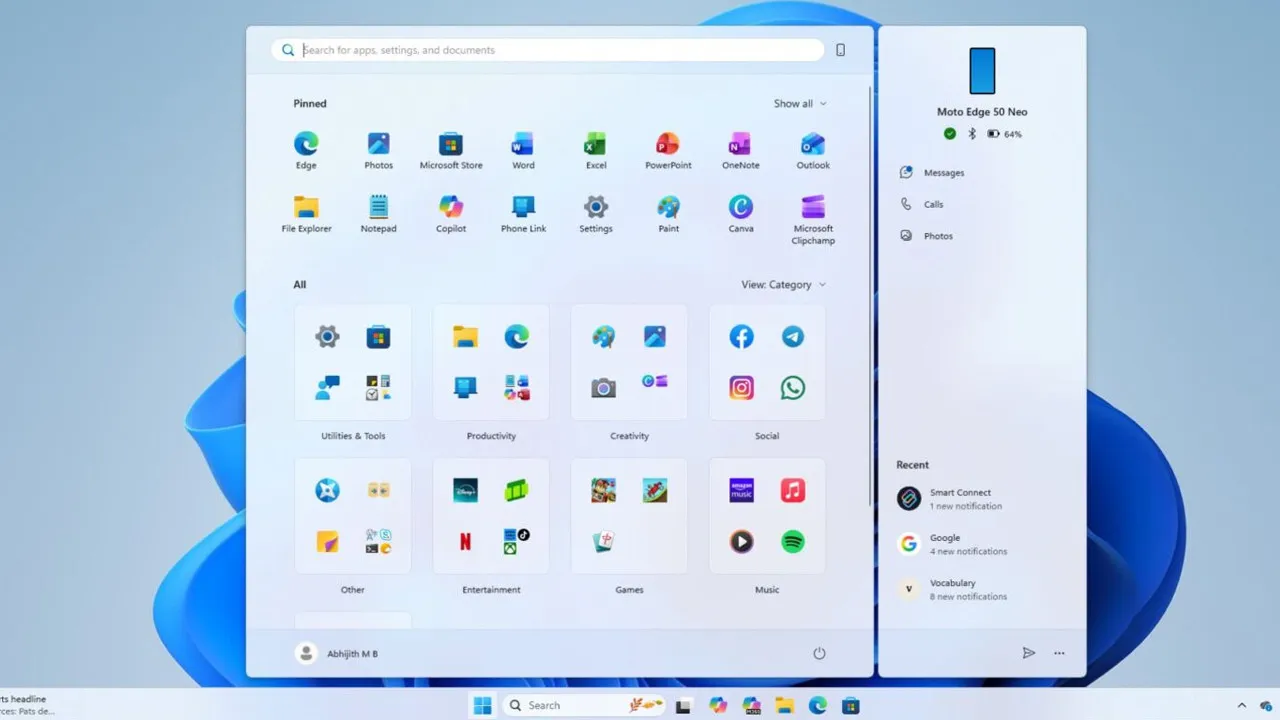The image size is (1280, 720).
Task: Switch to Calls in the phone sidebar
Action: [933, 204]
